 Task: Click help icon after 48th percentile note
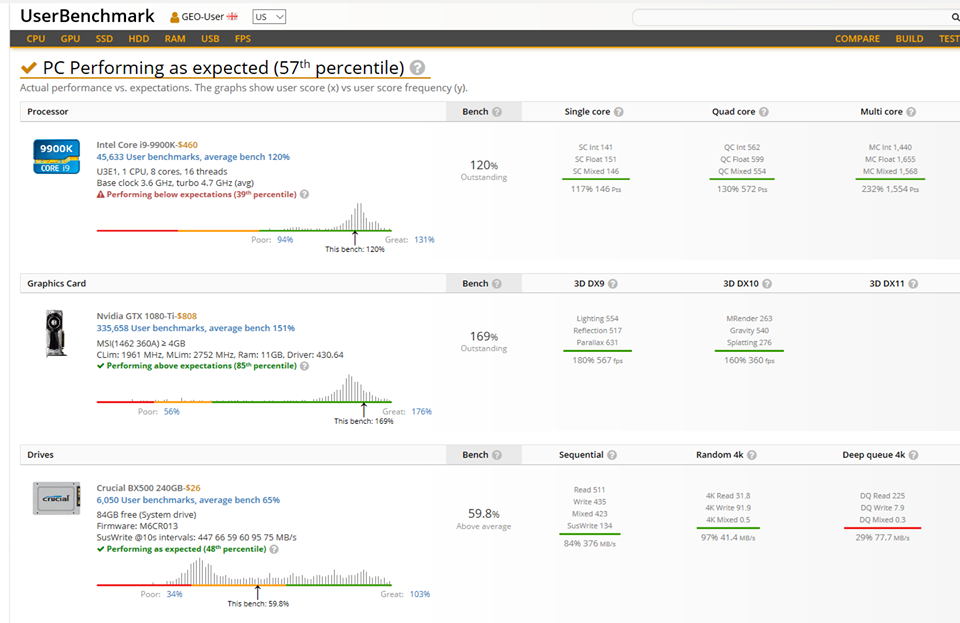(x=274, y=550)
